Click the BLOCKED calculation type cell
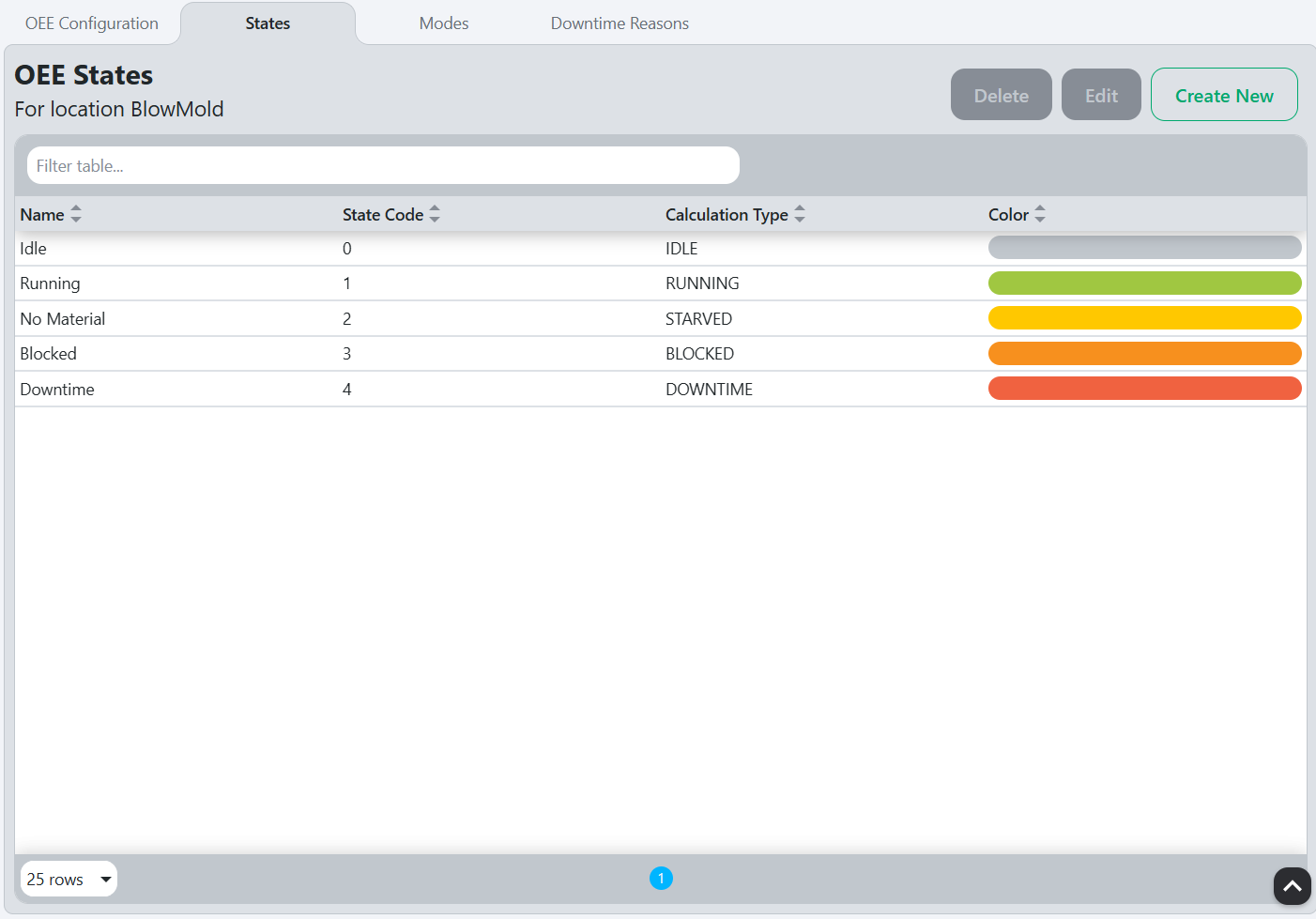 699,354
